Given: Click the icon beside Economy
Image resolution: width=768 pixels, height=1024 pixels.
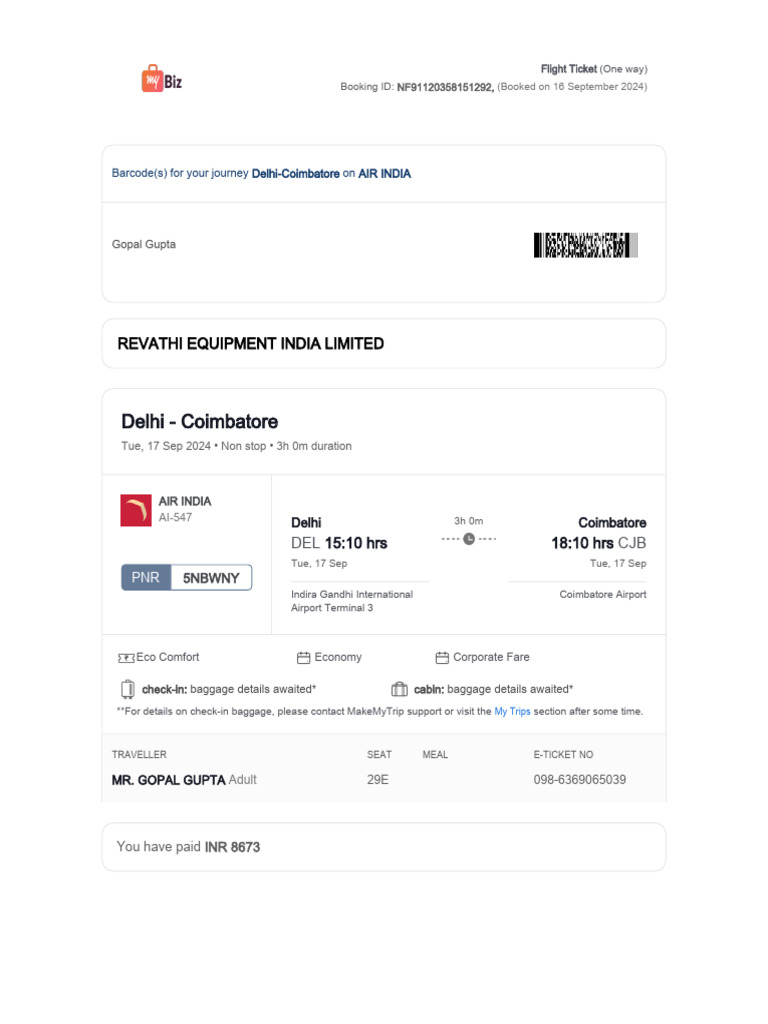Looking at the screenshot, I should click(303, 658).
